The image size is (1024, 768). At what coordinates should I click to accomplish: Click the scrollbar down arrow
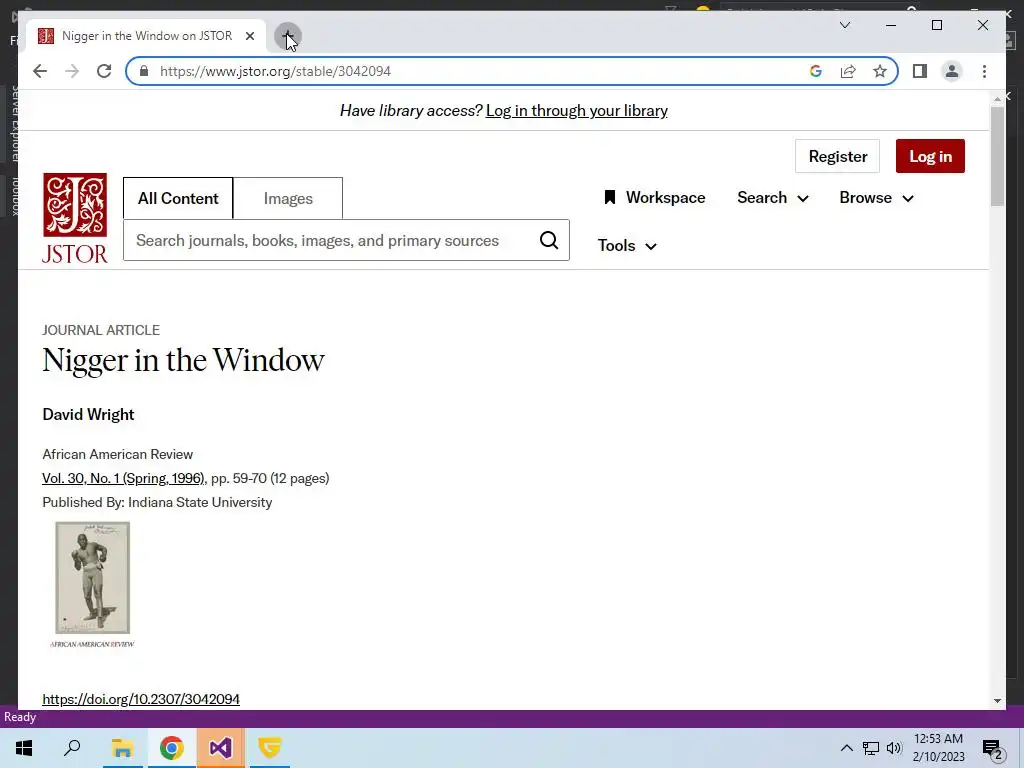click(997, 701)
